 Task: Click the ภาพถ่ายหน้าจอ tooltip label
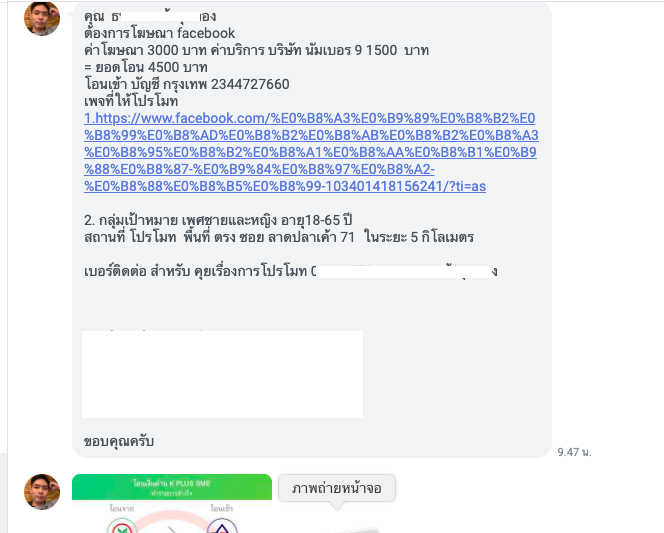point(337,488)
